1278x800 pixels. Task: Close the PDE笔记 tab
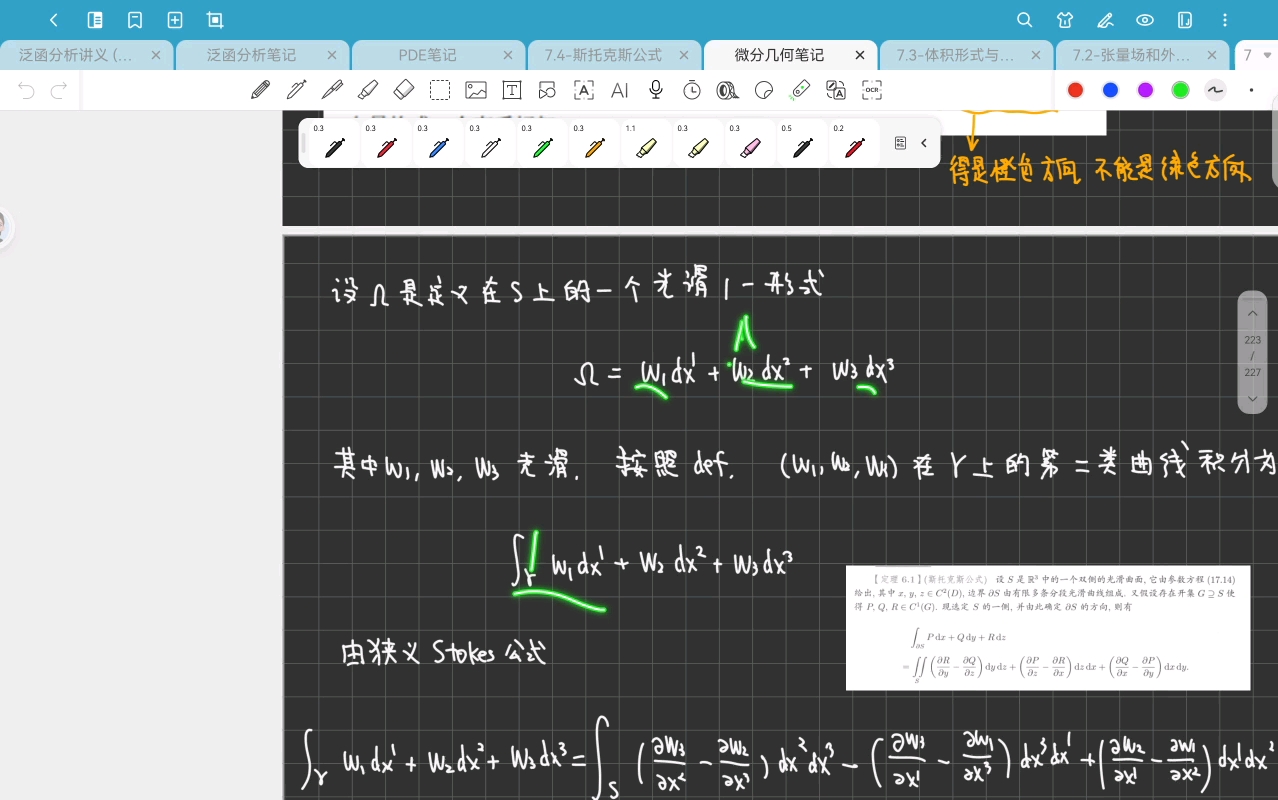tap(508, 55)
